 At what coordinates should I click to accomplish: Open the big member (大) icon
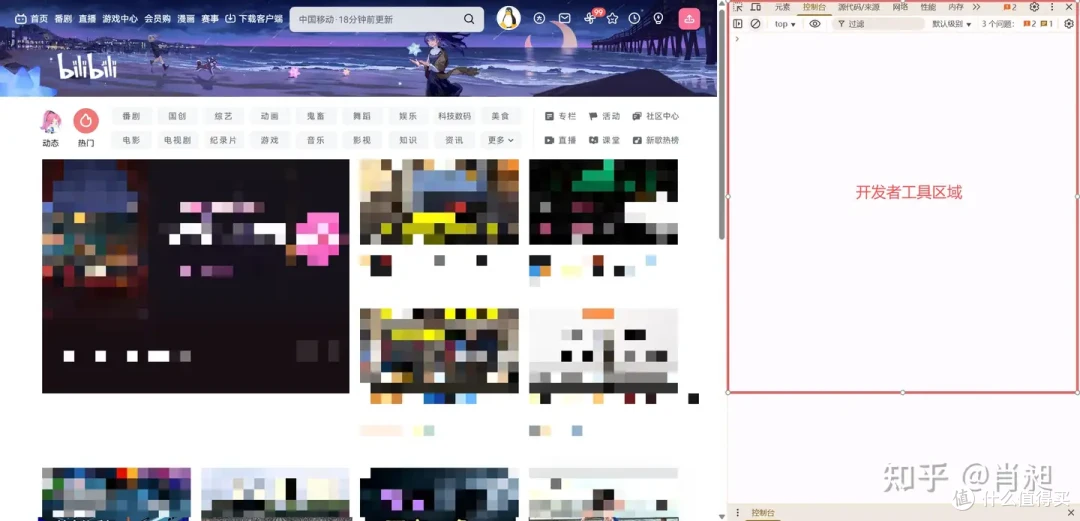[x=539, y=19]
